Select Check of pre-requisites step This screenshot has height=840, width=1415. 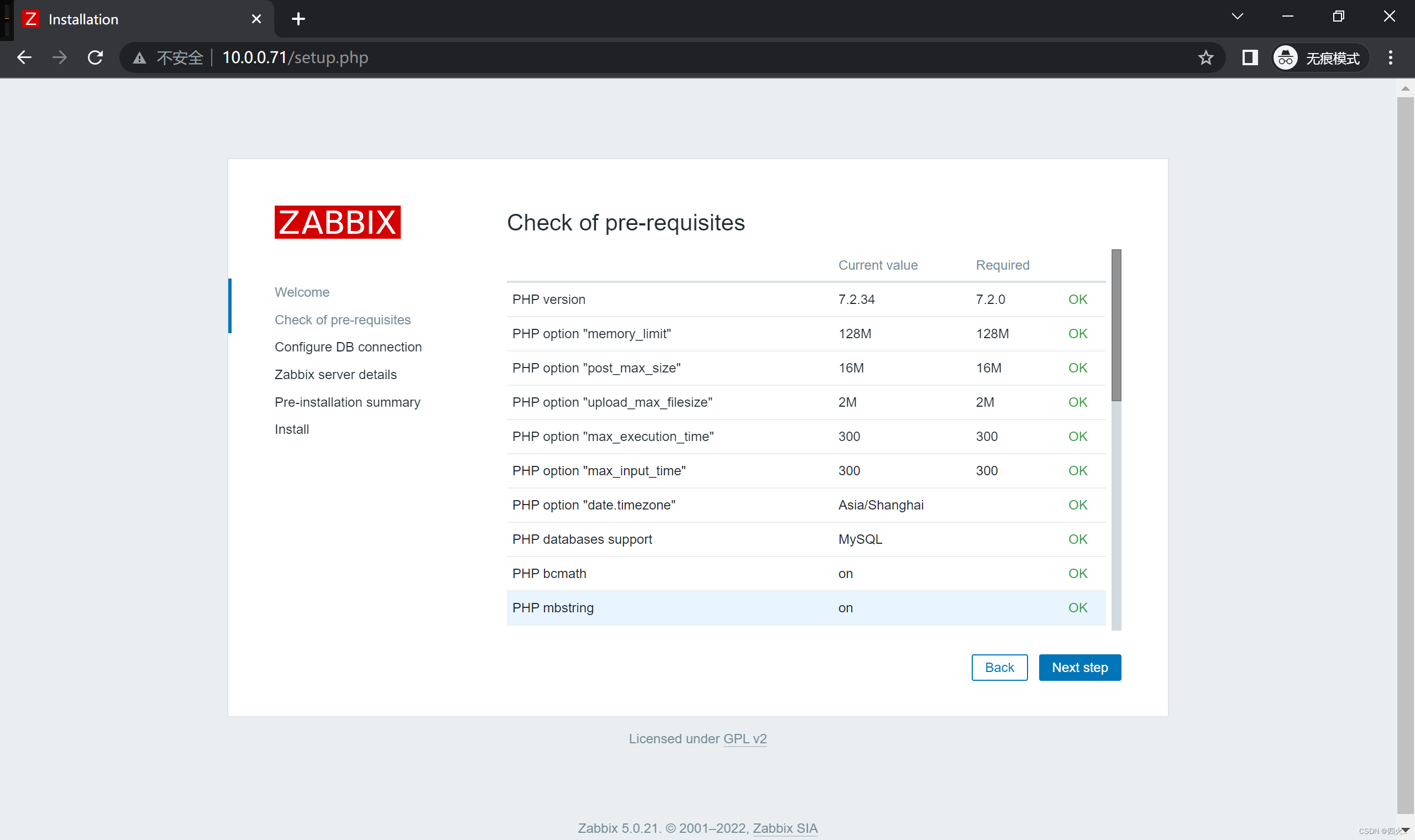point(343,320)
